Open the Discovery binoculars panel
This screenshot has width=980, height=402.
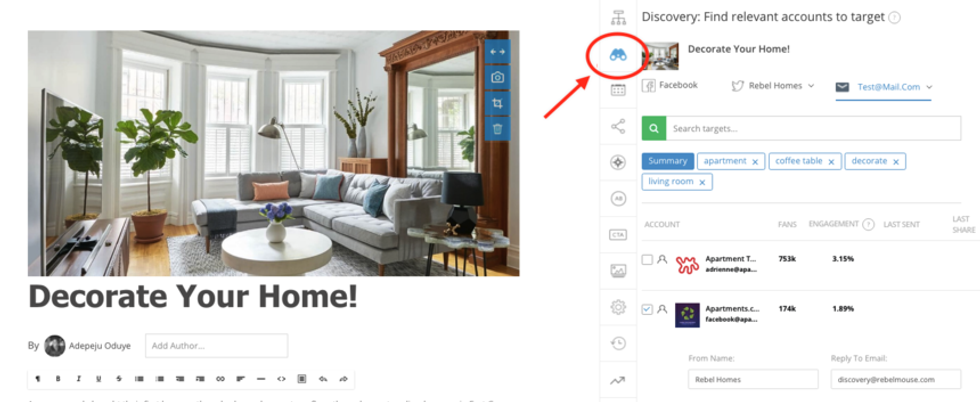coord(618,55)
